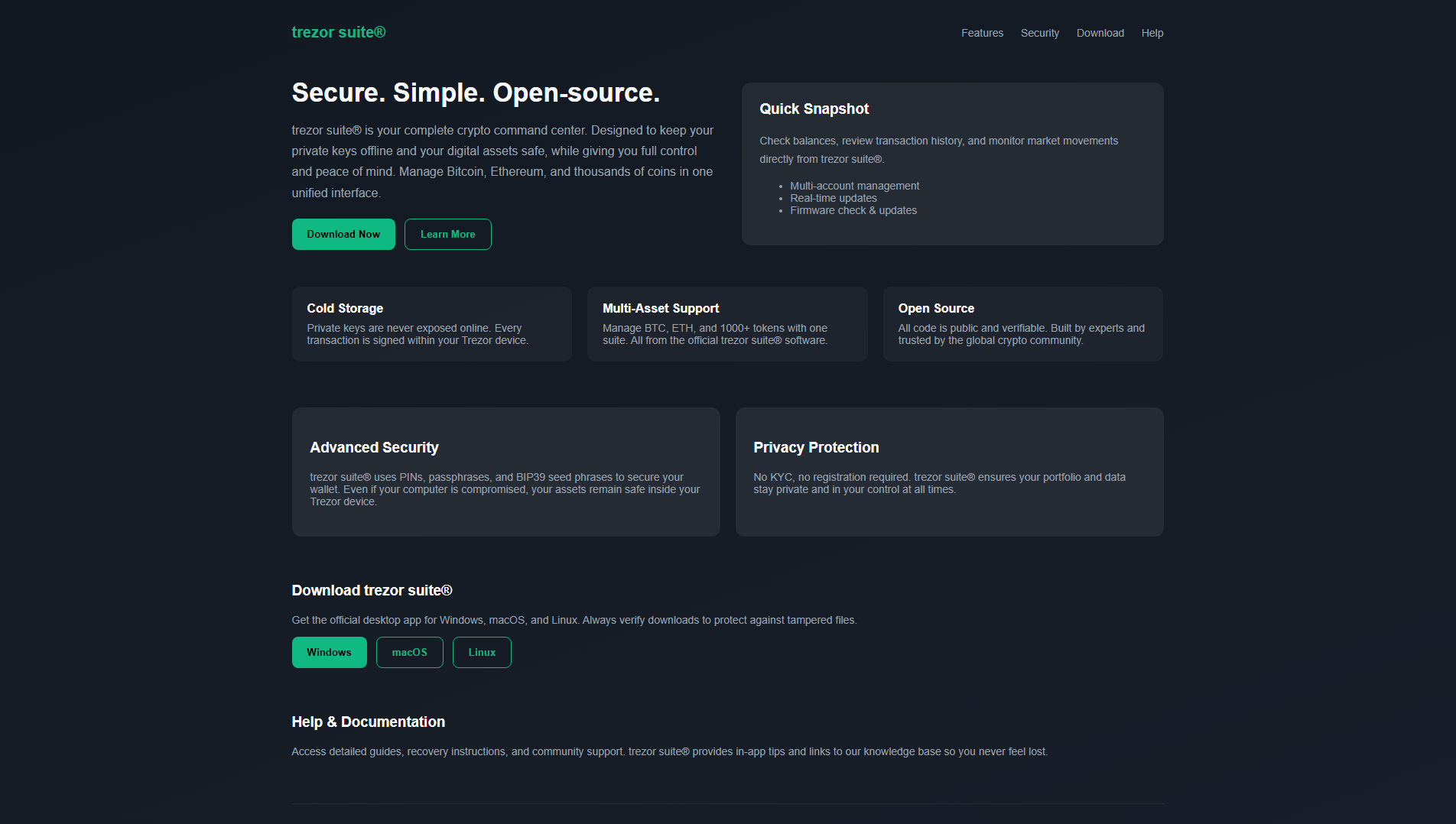
Task: Click the Advanced Security heading
Action: [374, 447]
